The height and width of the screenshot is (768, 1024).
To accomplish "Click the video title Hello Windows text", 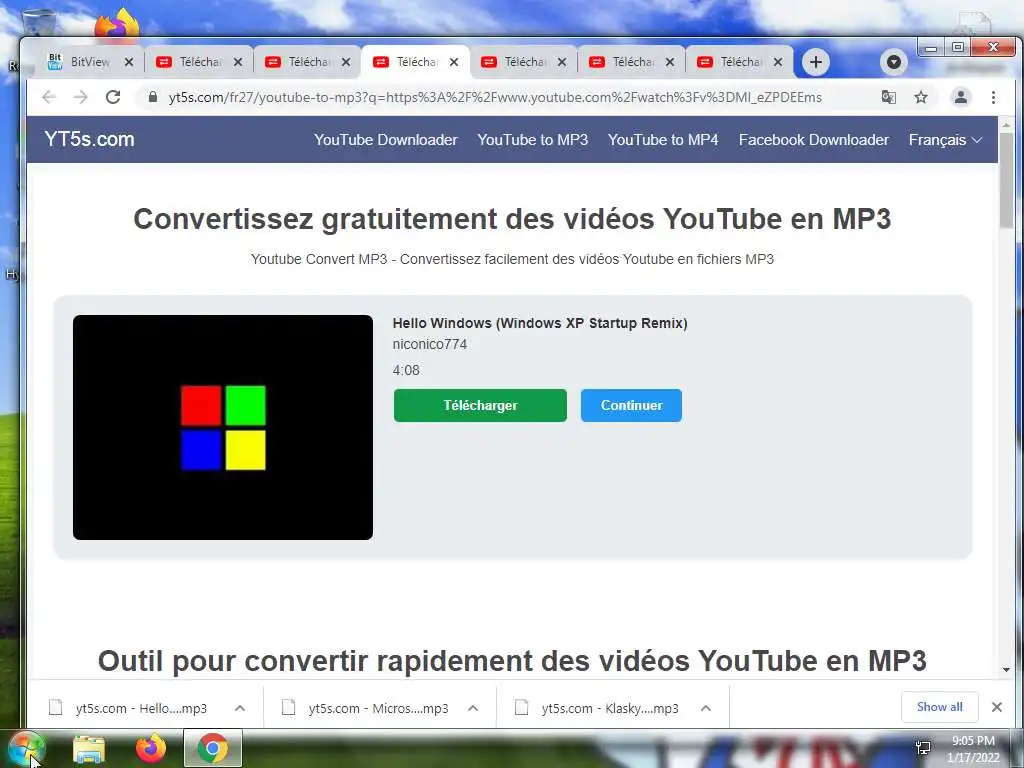I will pos(539,323).
